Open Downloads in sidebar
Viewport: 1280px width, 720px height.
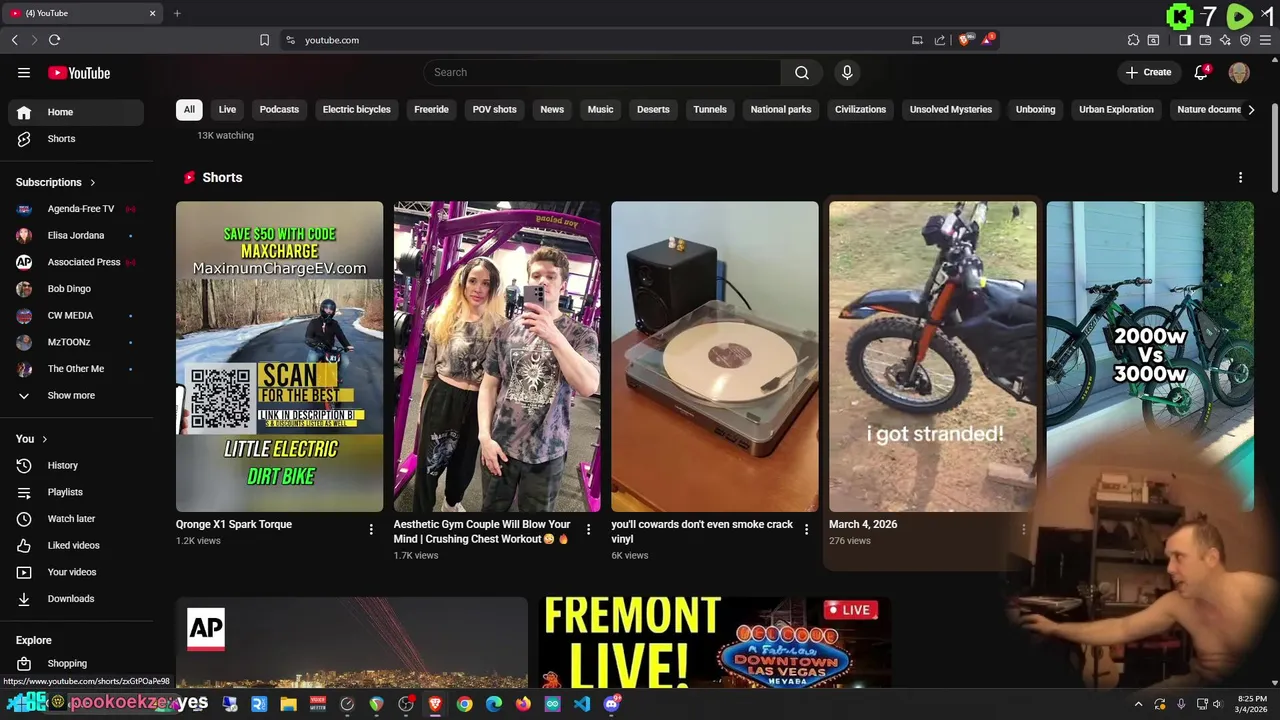click(76, 599)
